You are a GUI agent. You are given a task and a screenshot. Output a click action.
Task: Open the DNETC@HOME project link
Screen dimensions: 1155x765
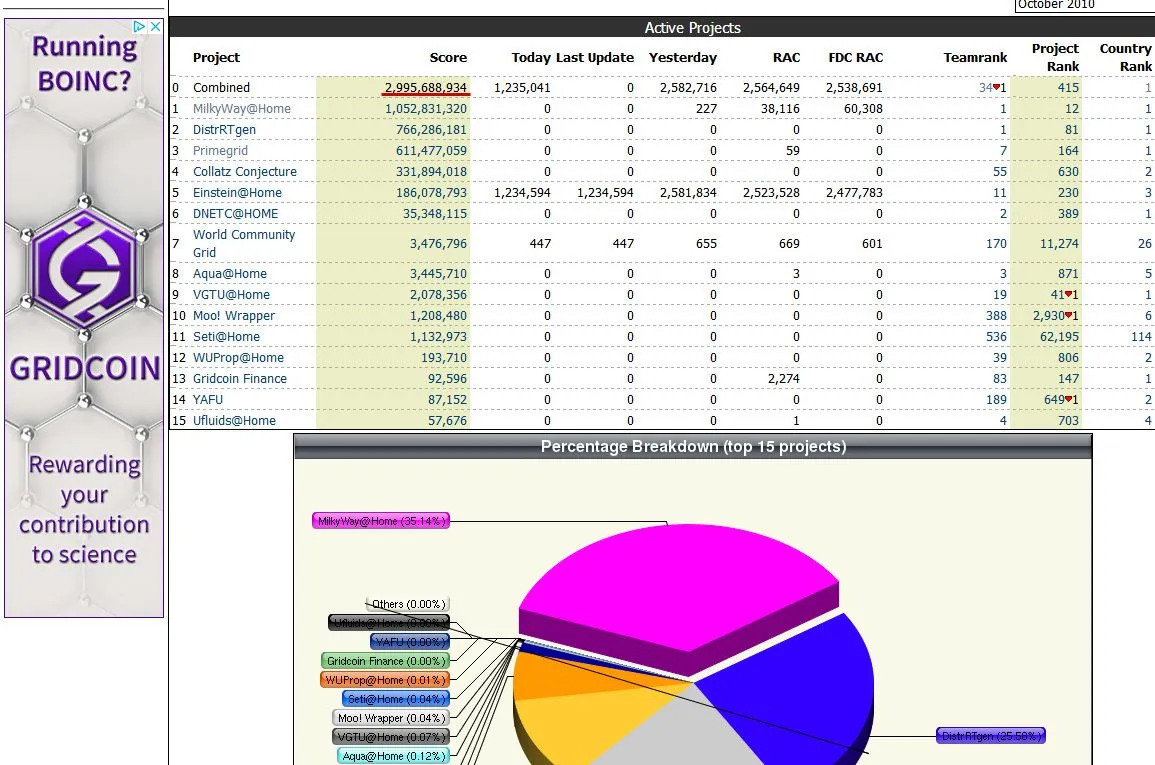236,214
